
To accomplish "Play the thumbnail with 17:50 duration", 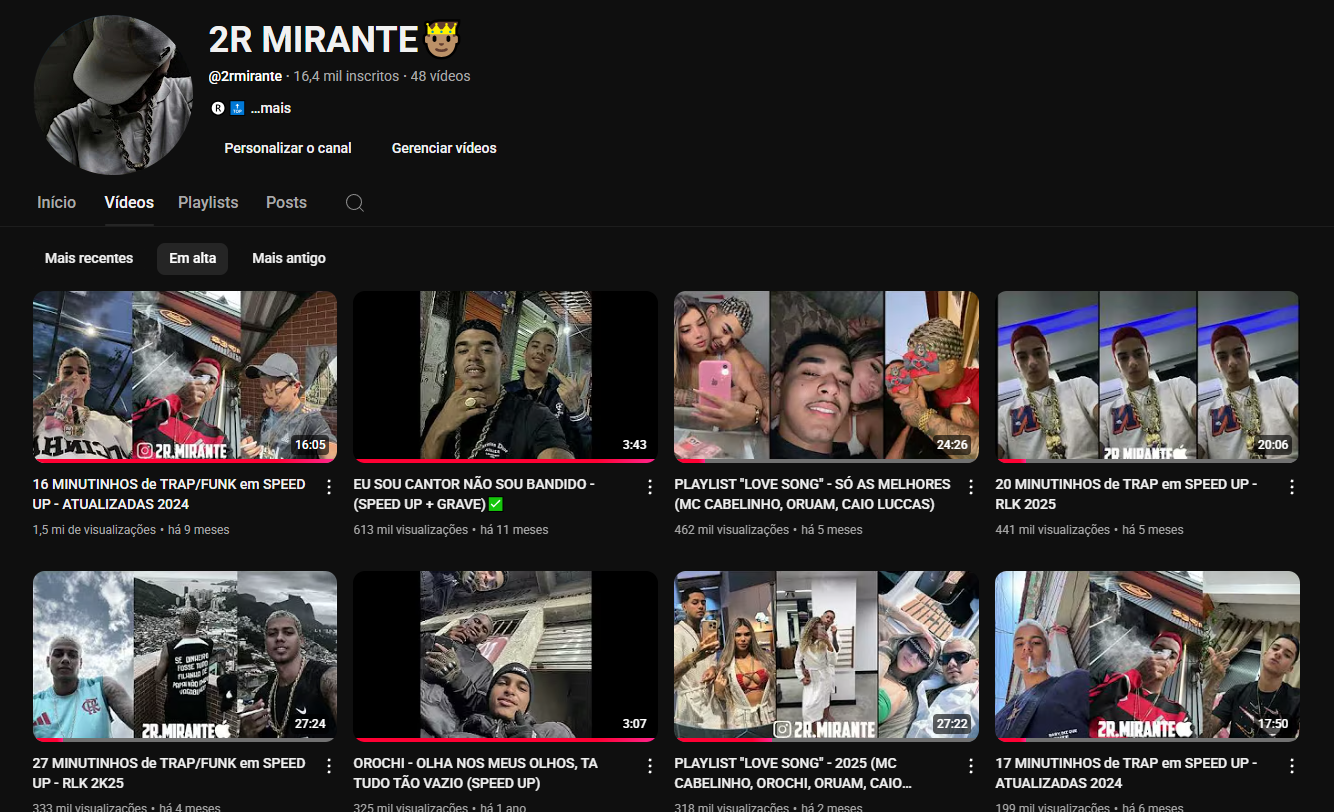I will 1147,656.
